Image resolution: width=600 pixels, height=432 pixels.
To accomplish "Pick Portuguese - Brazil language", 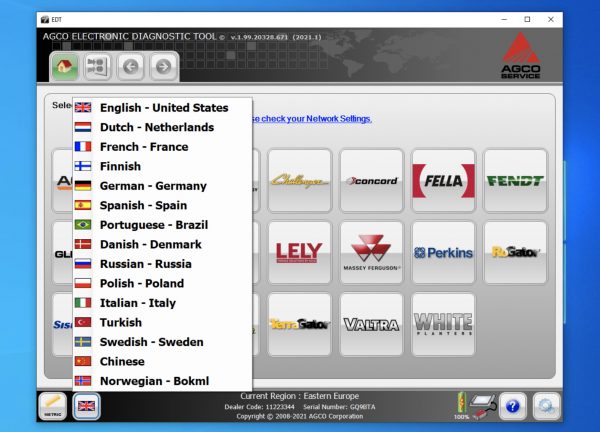I will click(162, 225).
